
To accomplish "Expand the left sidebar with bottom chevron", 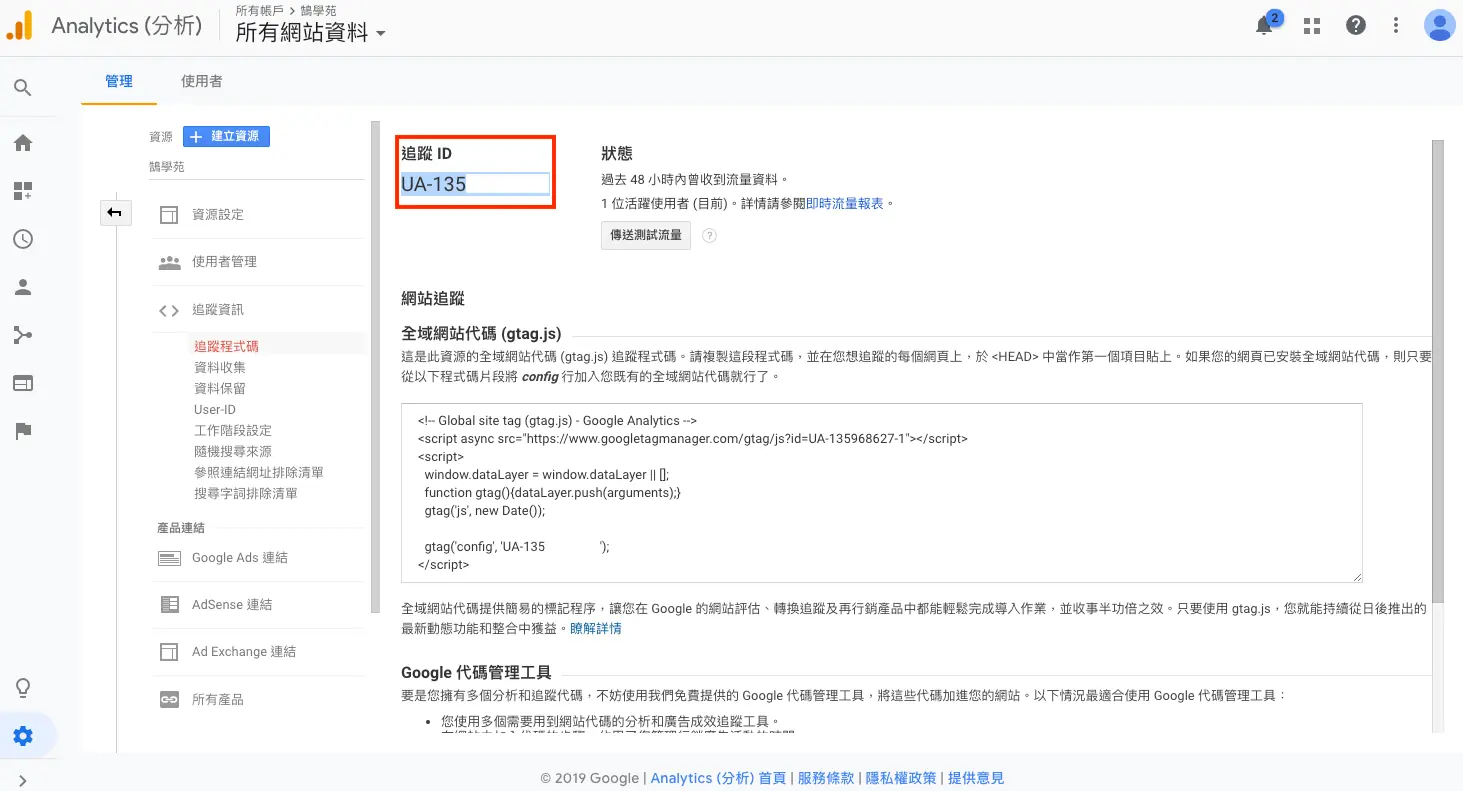I will tap(22, 781).
